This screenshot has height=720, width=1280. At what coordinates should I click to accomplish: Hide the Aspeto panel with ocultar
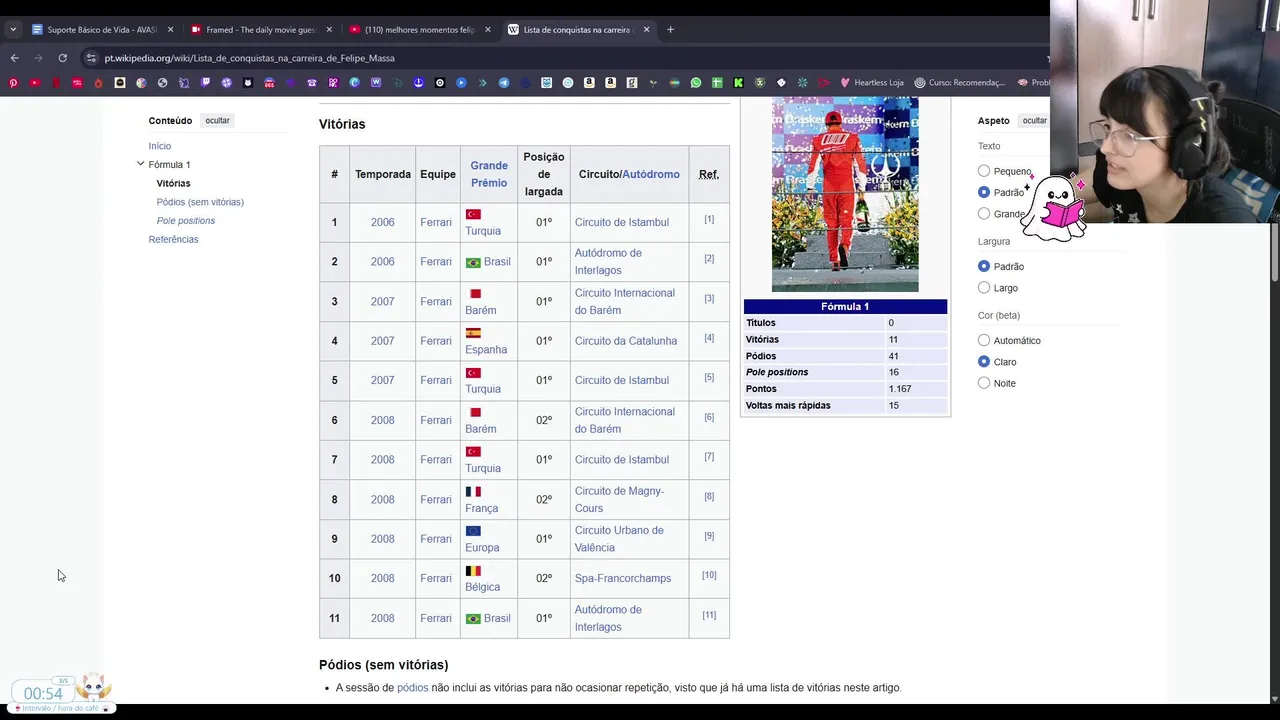(1034, 121)
